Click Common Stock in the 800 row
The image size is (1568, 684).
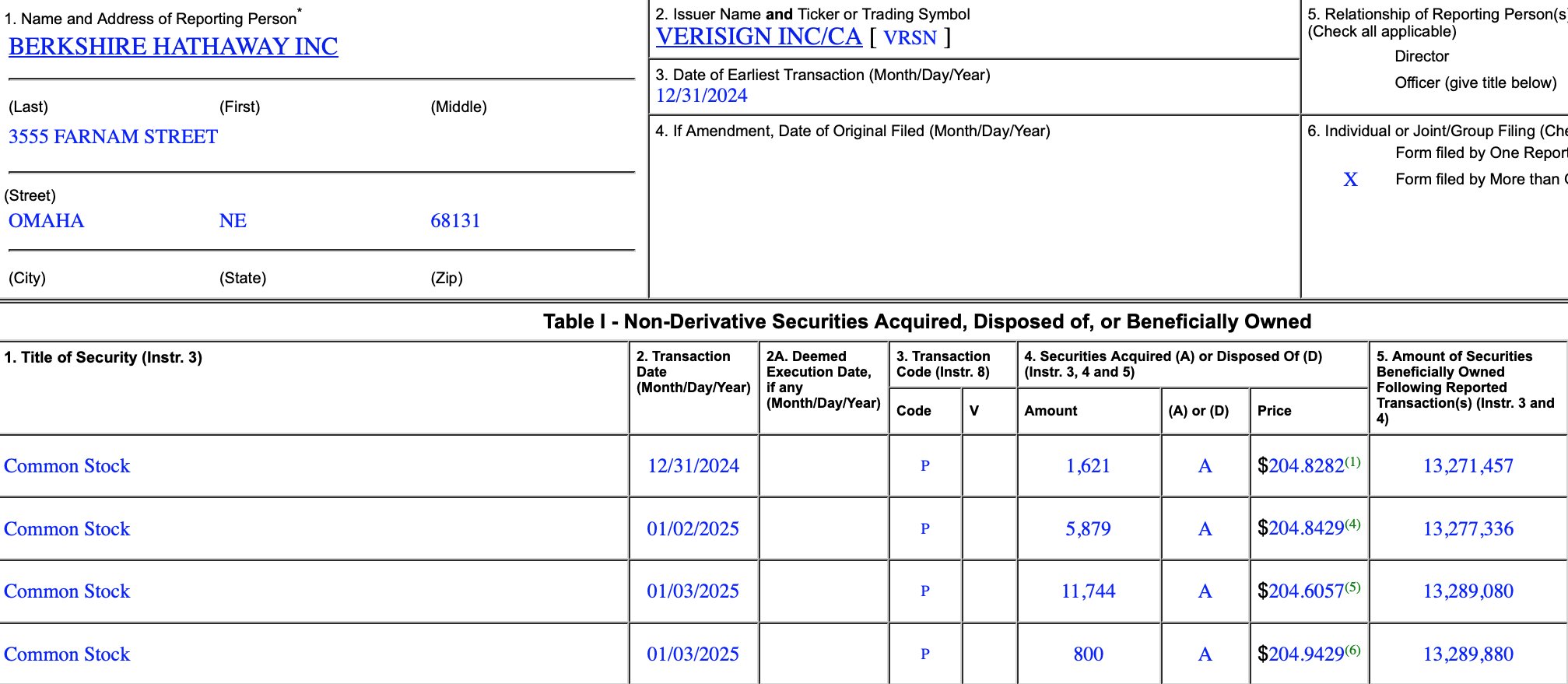point(67,654)
